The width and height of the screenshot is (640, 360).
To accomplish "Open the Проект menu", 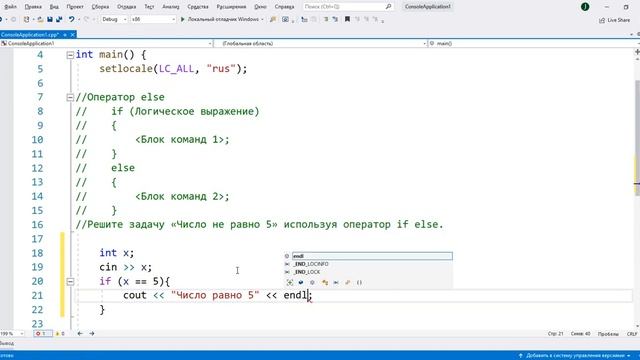I will click(75, 7).
